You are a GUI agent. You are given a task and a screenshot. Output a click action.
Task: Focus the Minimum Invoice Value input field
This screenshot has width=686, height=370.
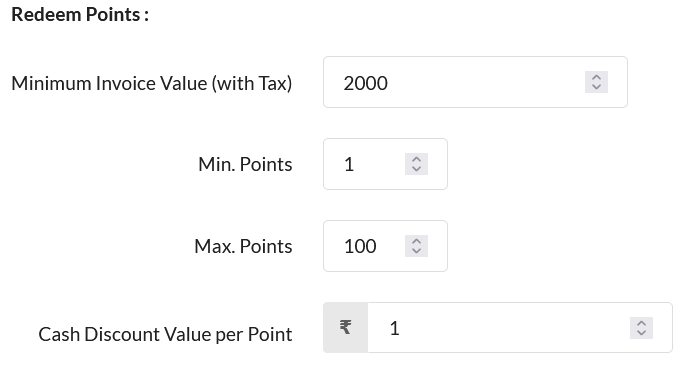[x=475, y=82]
